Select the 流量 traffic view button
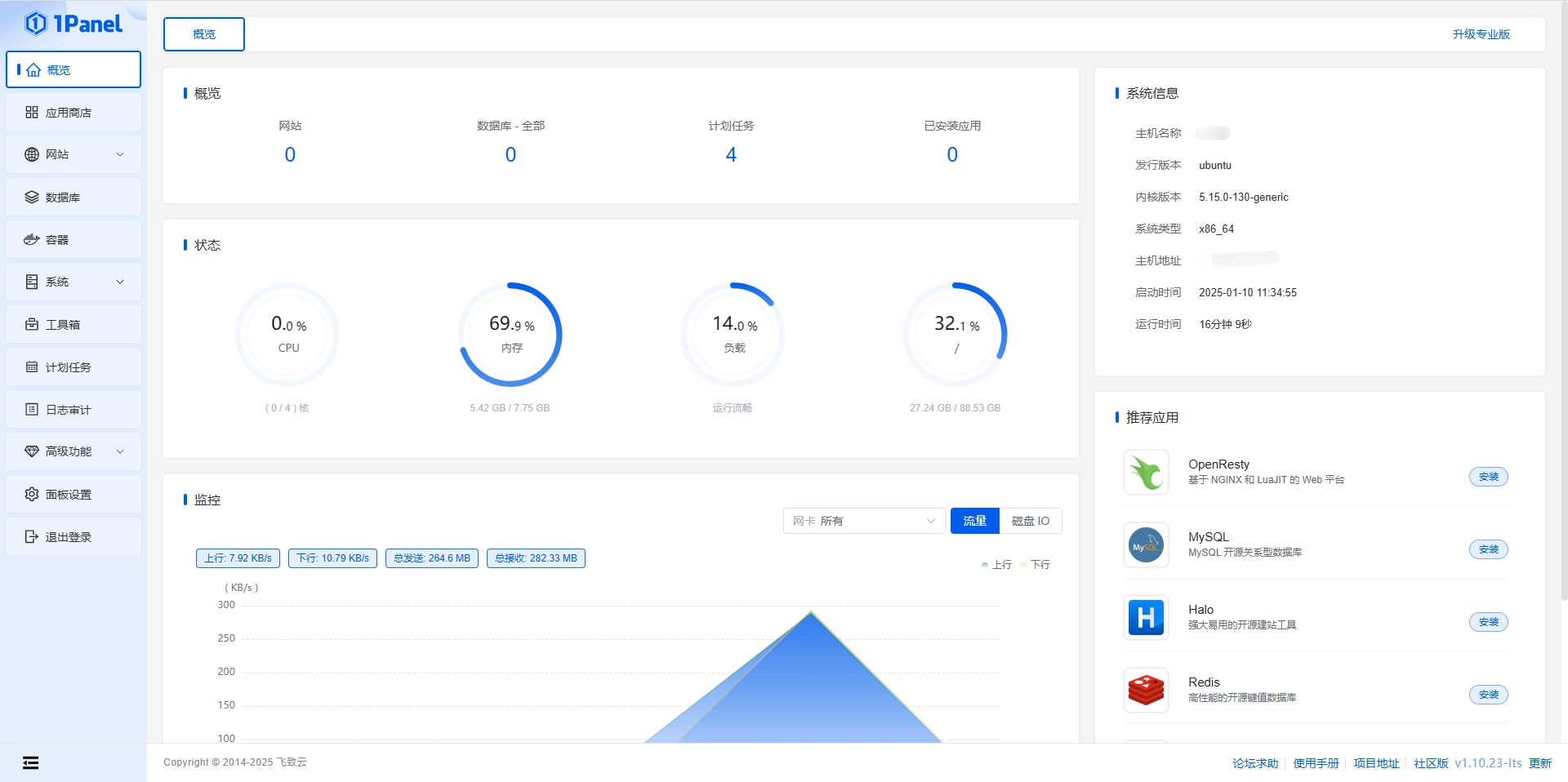Screen dimensions: 1568x782 coord(974,521)
